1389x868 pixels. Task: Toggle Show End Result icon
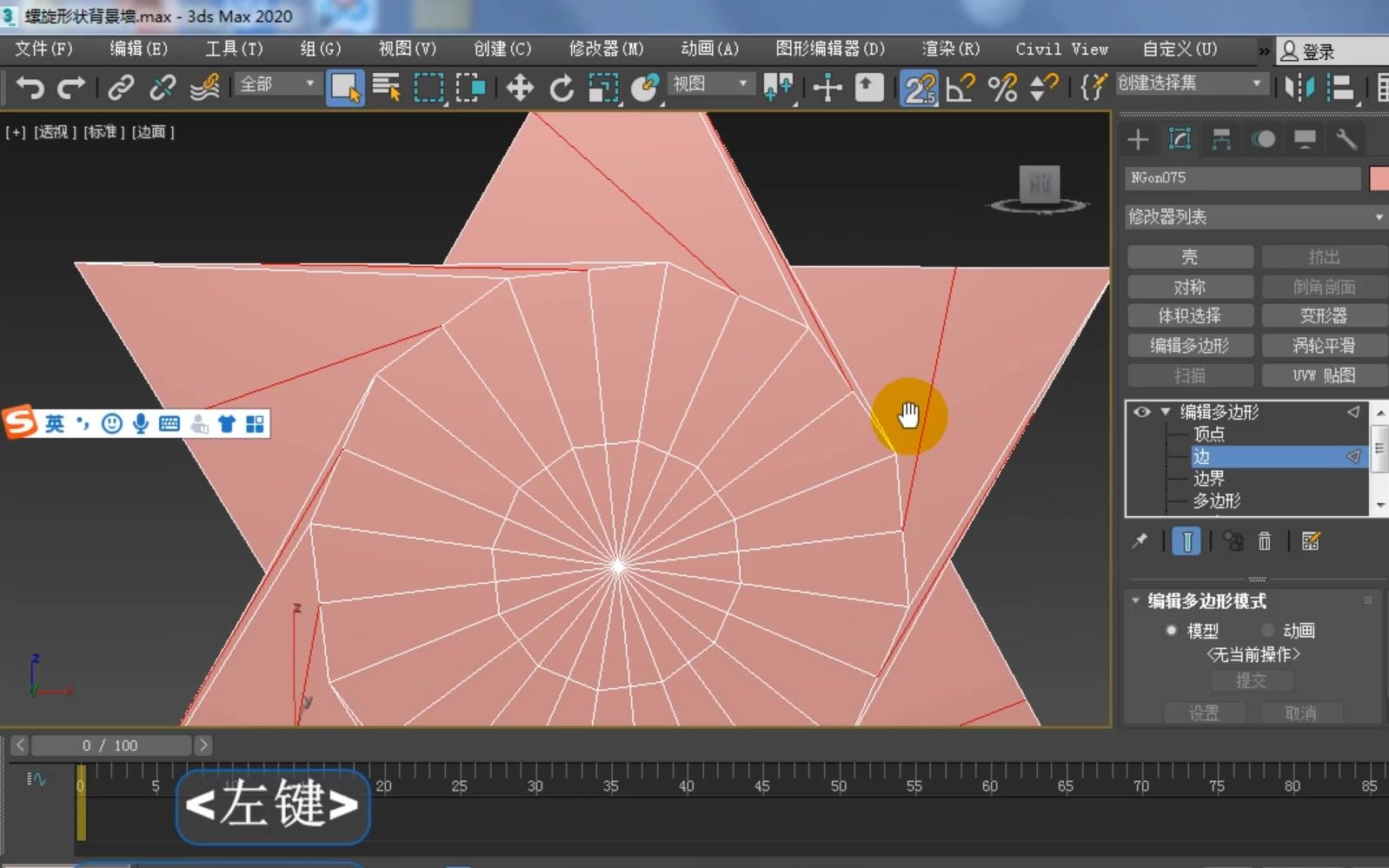(1186, 541)
